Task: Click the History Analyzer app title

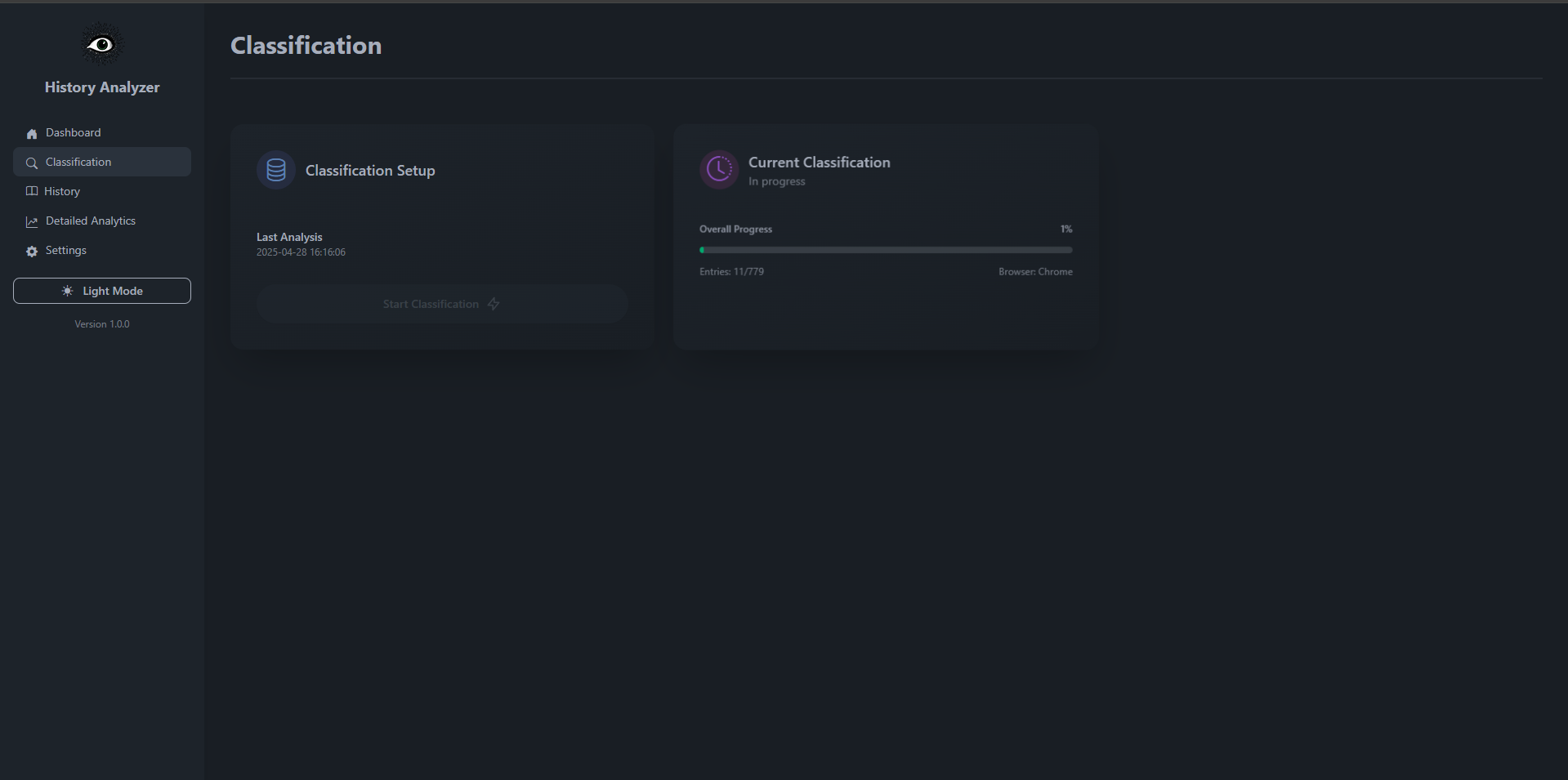Action: tap(102, 87)
